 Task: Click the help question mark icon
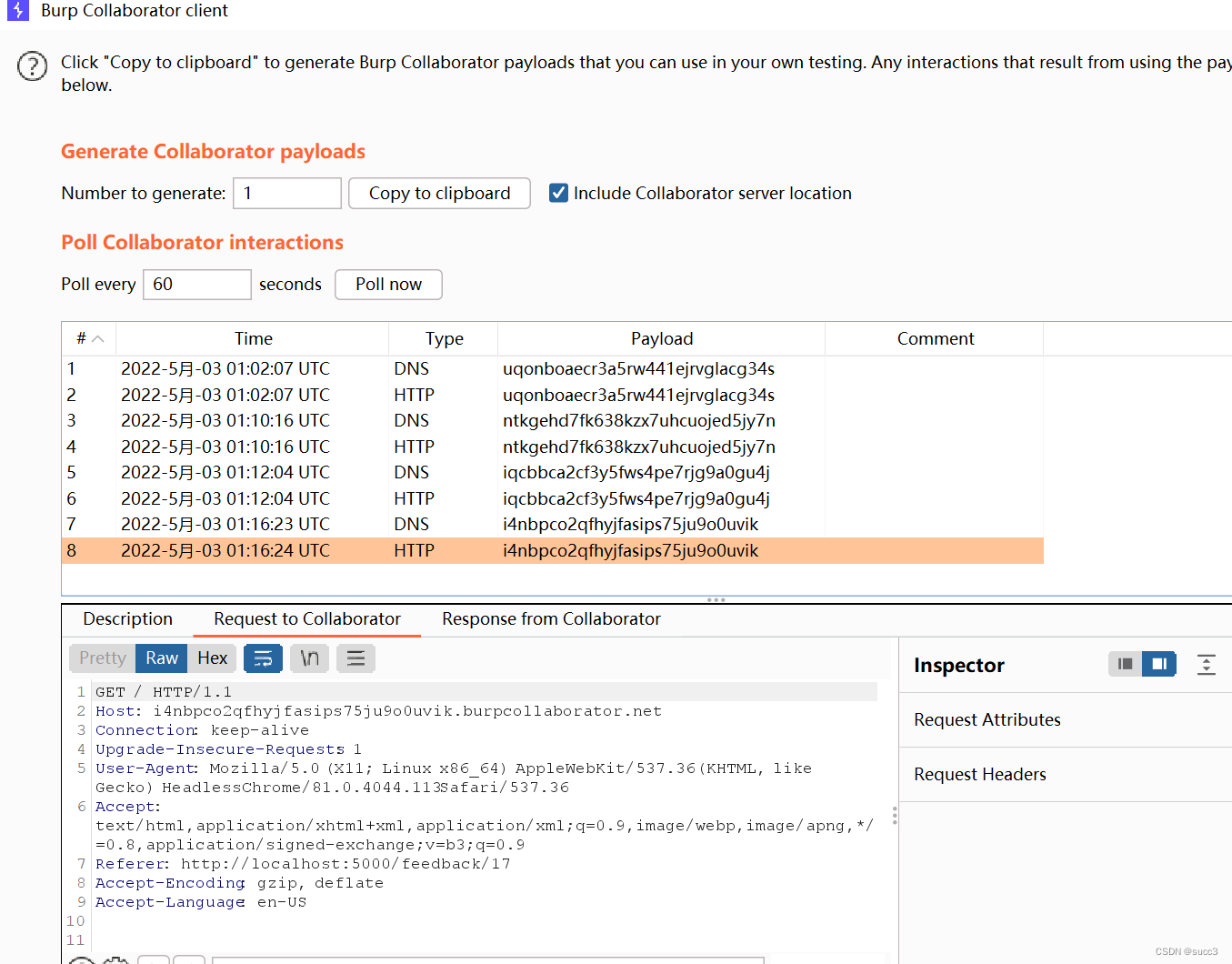pyautogui.click(x=33, y=66)
